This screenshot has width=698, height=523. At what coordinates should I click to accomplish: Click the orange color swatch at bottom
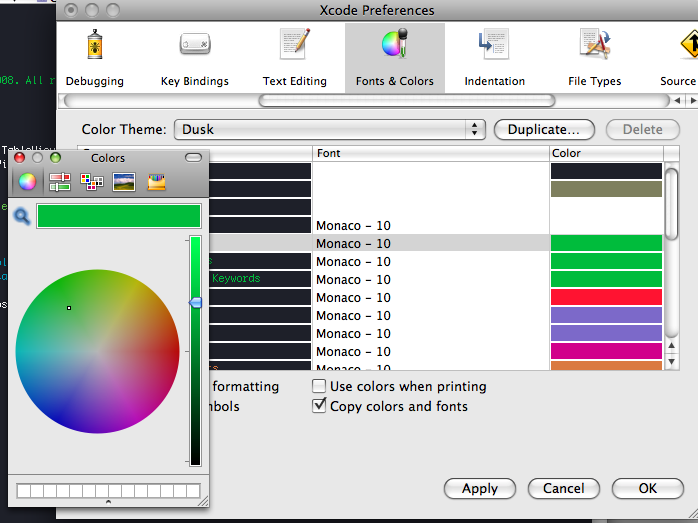point(606,365)
